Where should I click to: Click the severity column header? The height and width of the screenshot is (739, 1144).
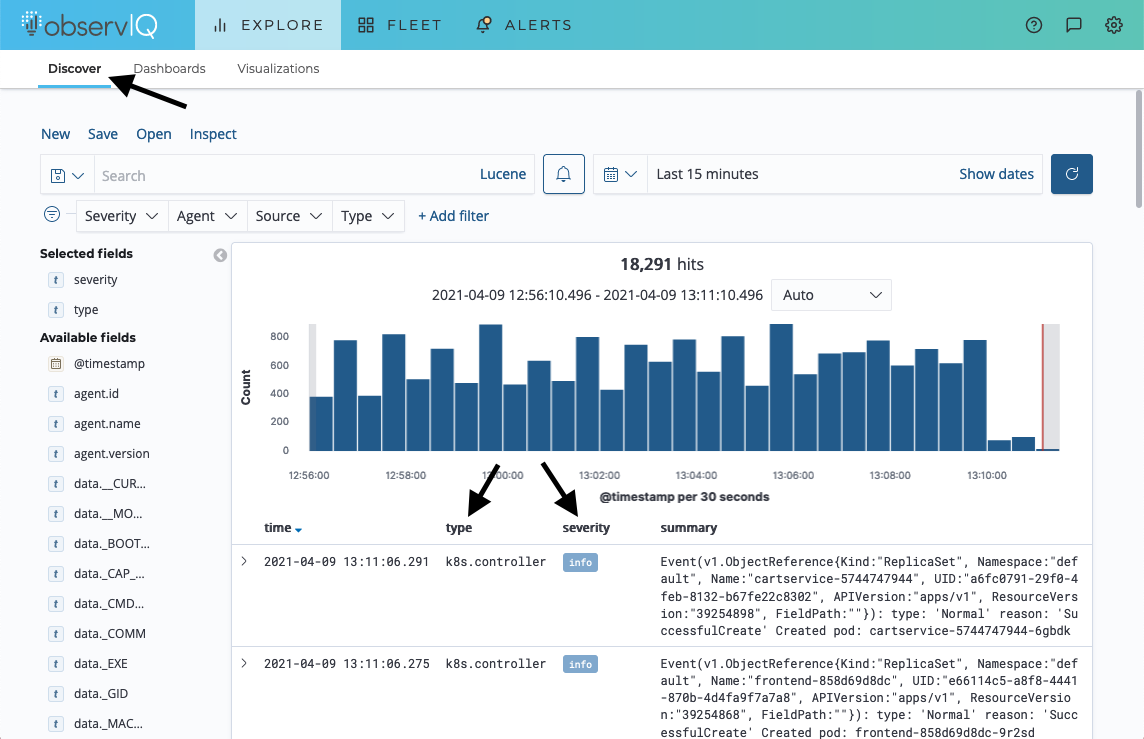(586, 527)
